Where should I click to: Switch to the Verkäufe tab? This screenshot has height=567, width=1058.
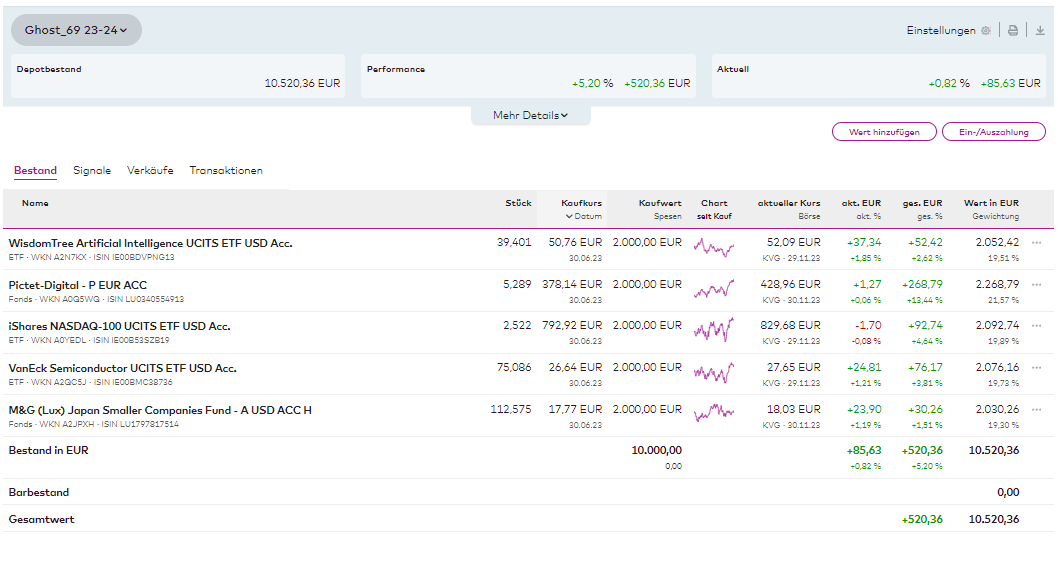(150, 171)
